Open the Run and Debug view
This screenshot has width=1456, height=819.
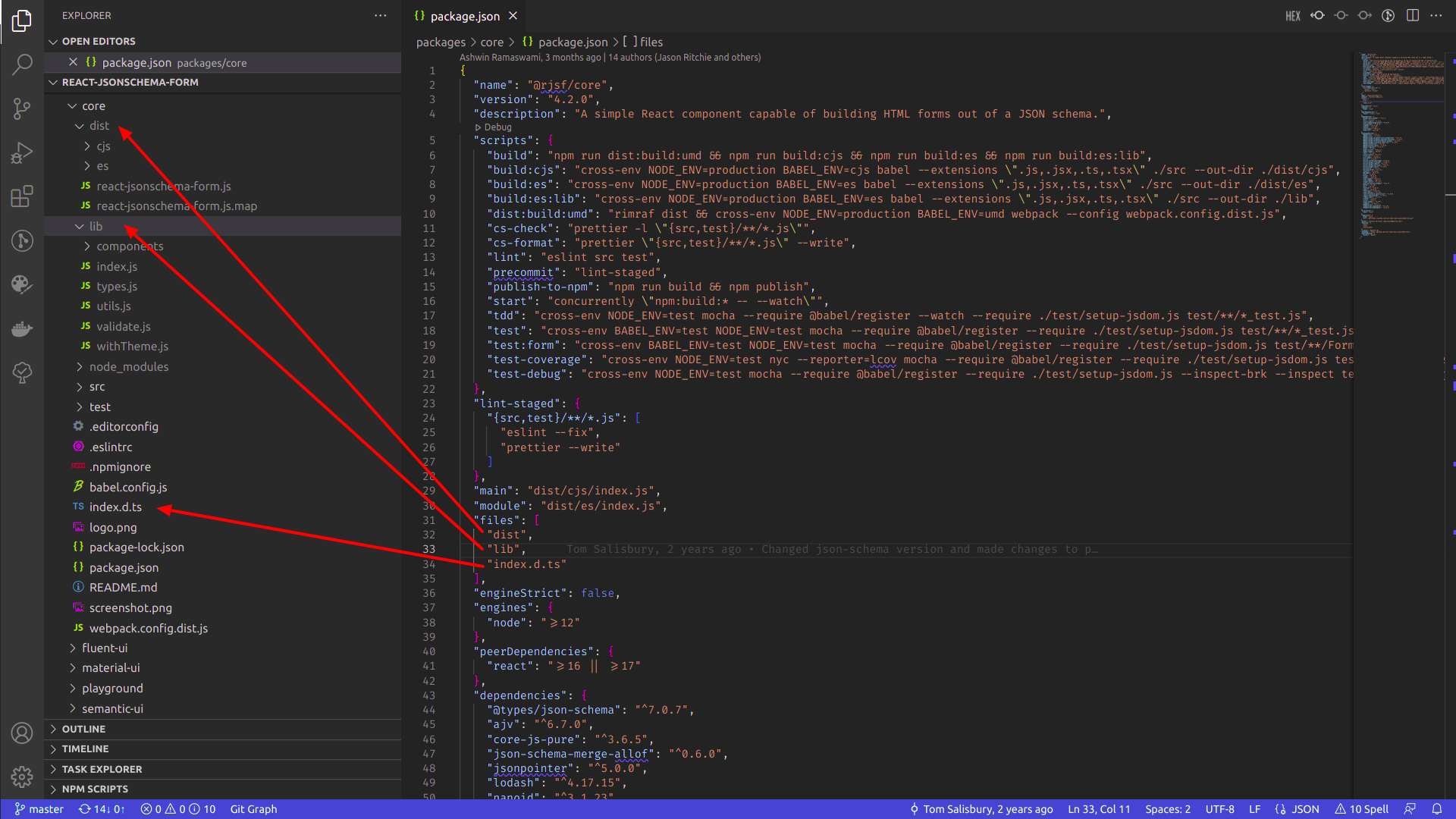[x=22, y=152]
